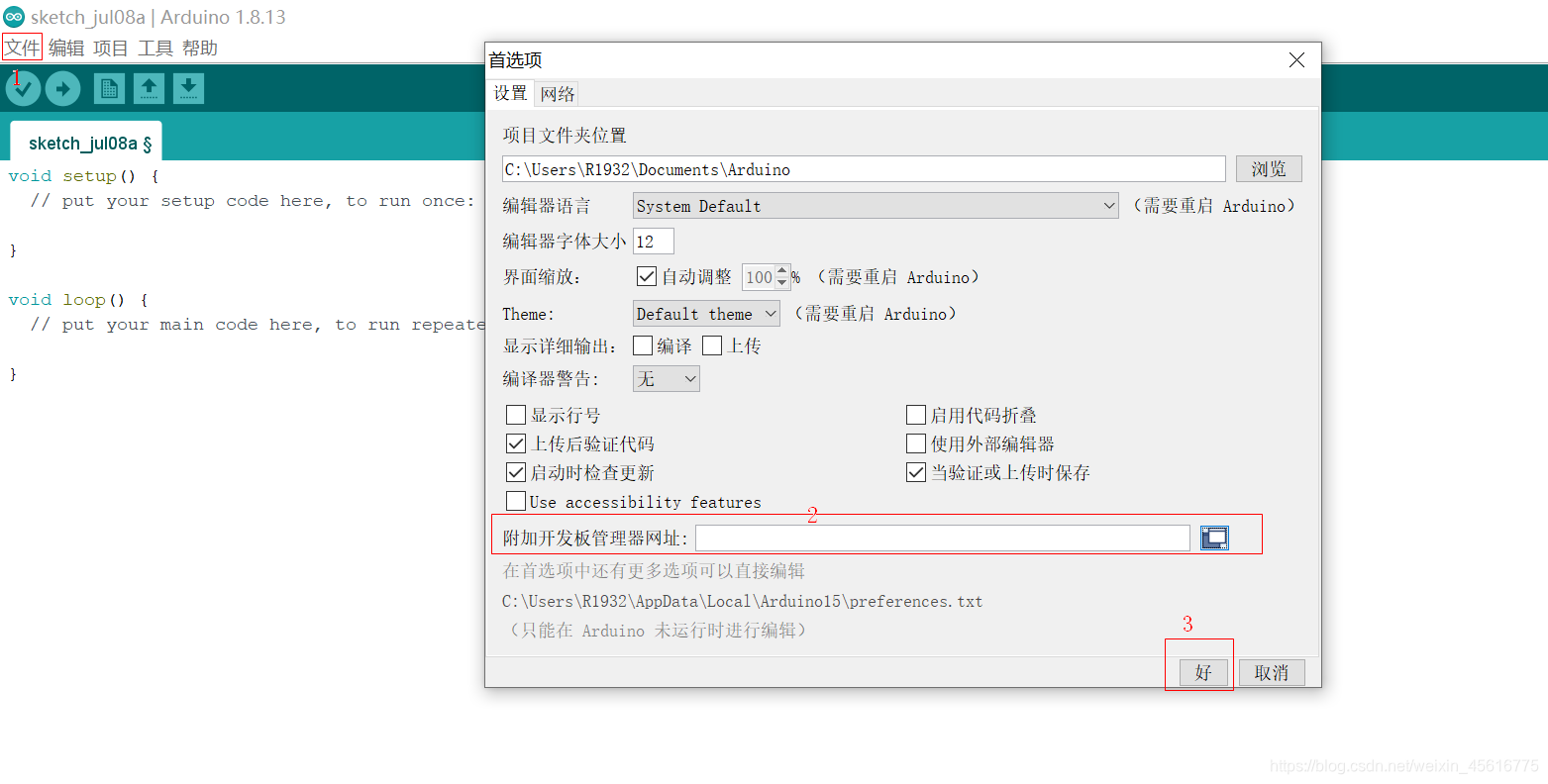Enable verbose output for 上传
Screen dimensions: 1548x784
click(712, 345)
